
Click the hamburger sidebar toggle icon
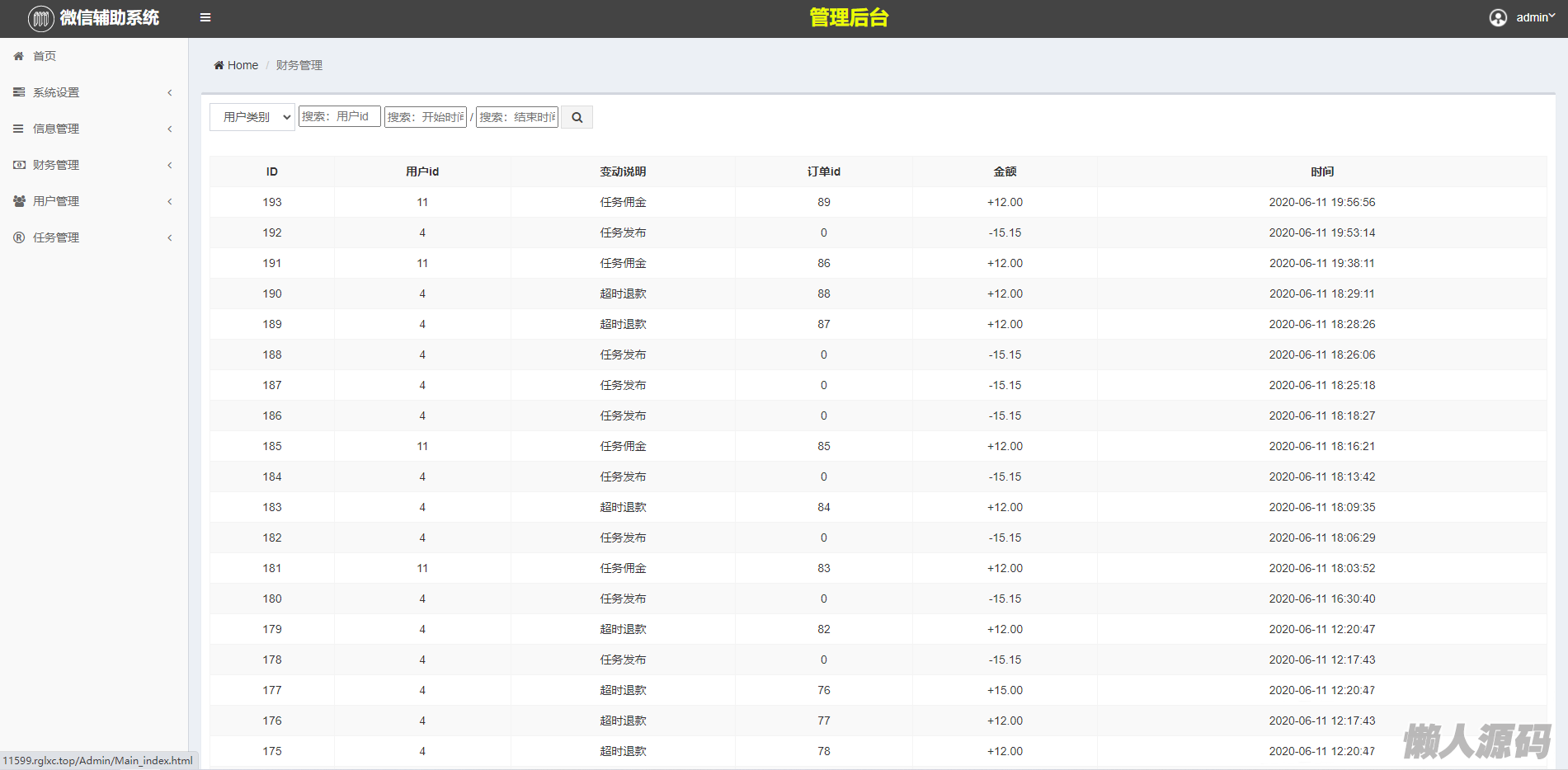pyautogui.click(x=205, y=17)
